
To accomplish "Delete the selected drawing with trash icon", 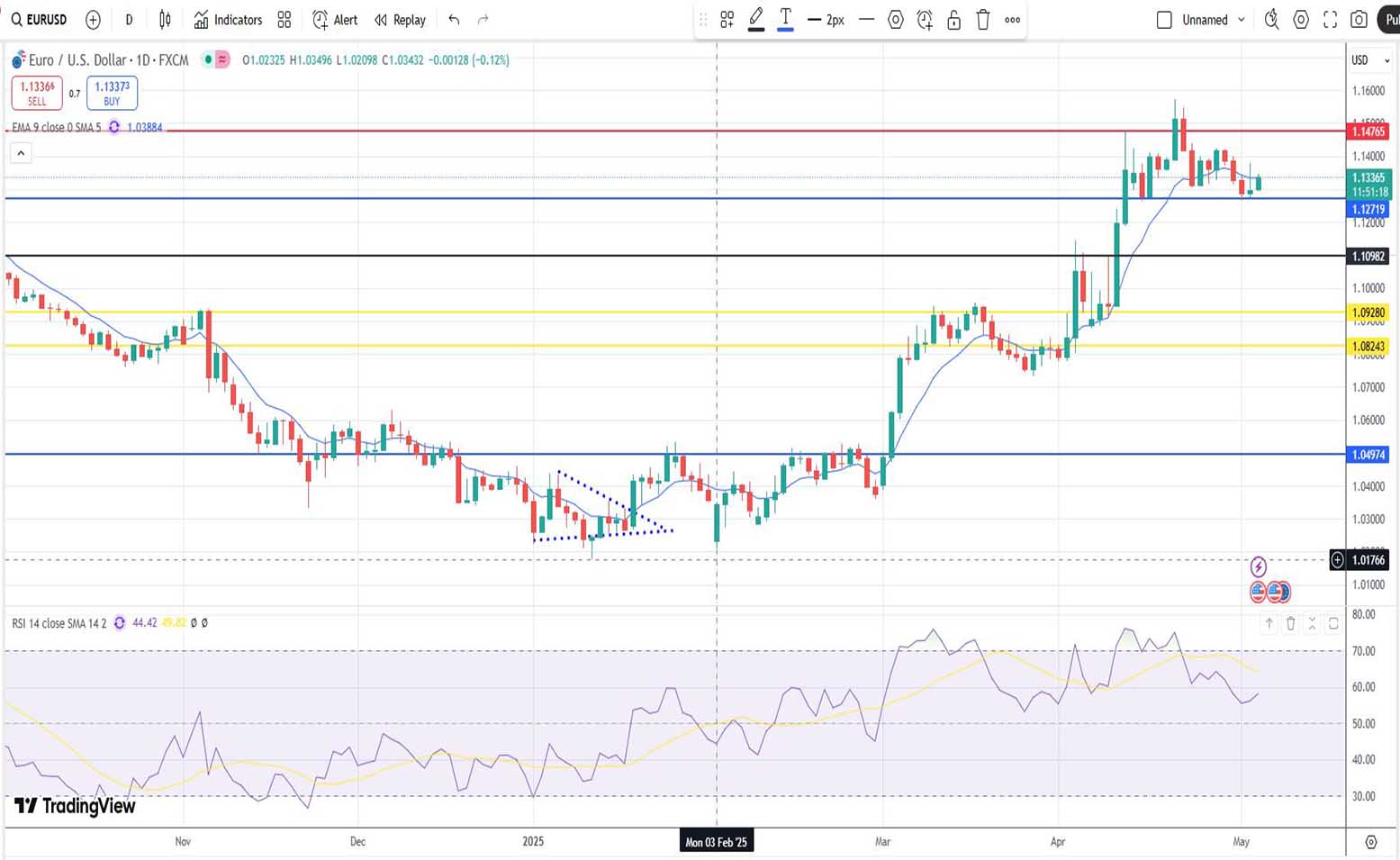I will pyautogui.click(x=983, y=20).
